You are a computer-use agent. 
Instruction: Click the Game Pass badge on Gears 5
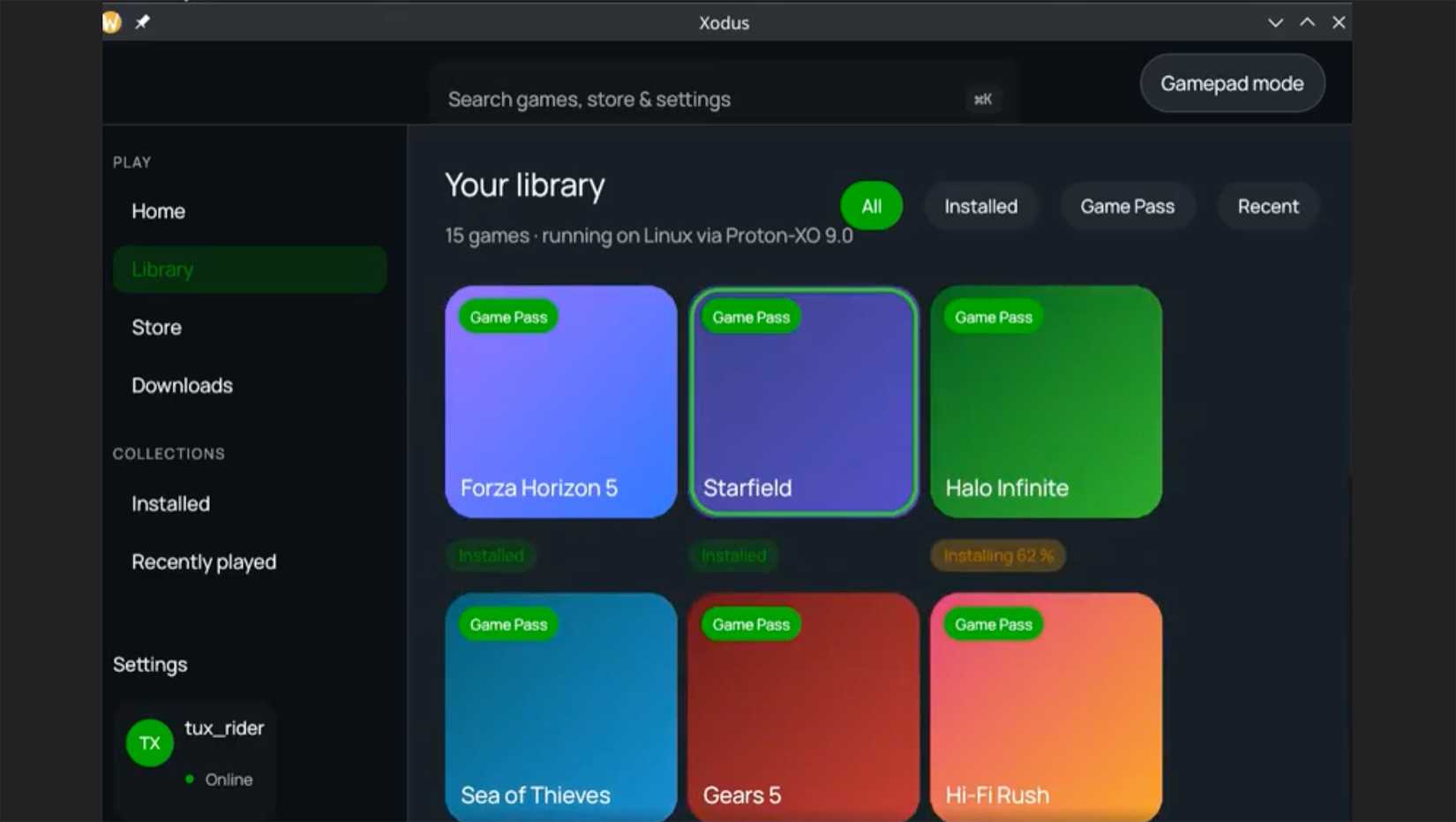pyautogui.click(x=751, y=624)
